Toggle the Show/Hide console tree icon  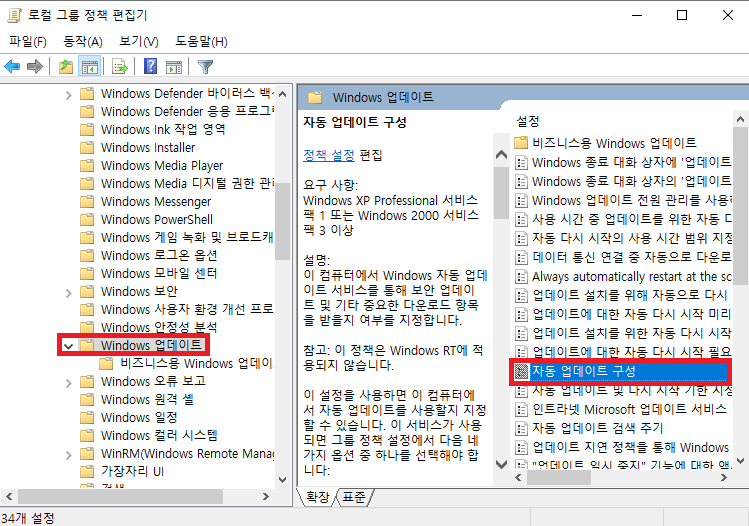[x=90, y=66]
